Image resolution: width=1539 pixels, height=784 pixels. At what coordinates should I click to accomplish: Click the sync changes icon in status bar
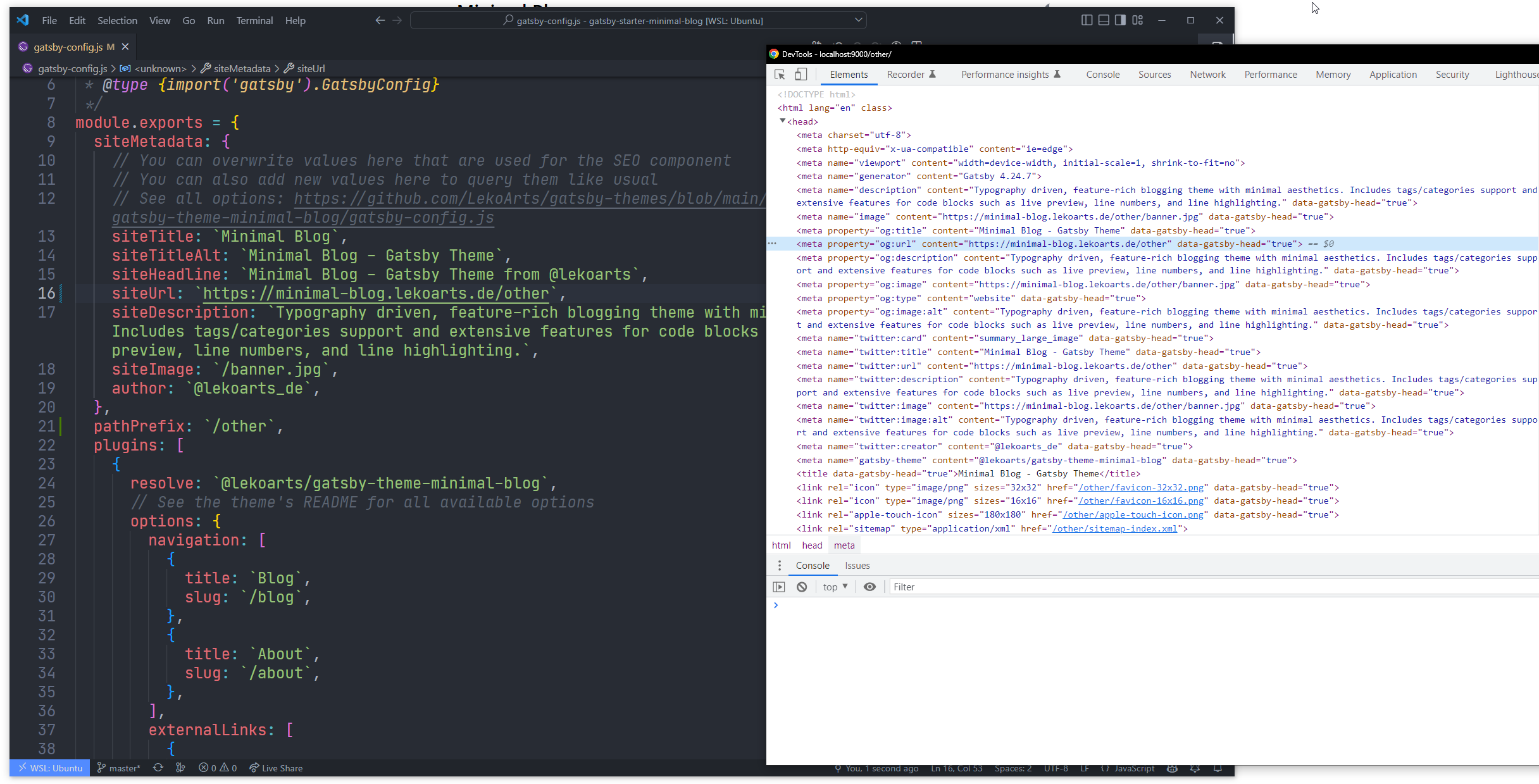(x=158, y=768)
